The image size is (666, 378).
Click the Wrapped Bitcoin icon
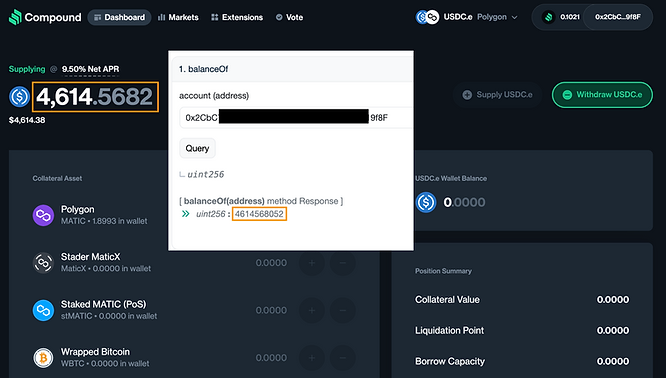tap(43, 358)
